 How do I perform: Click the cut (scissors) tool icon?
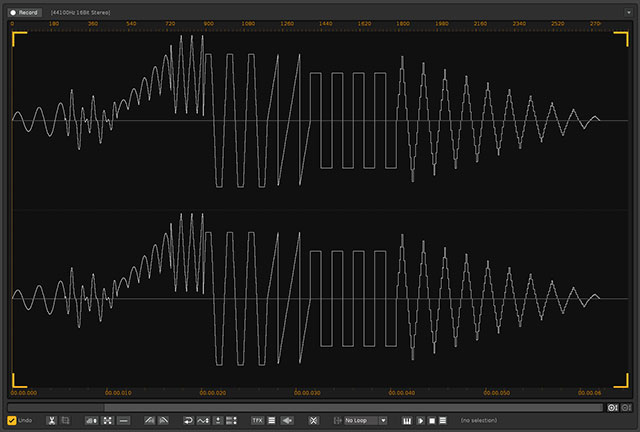pyautogui.click(x=51, y=420)
